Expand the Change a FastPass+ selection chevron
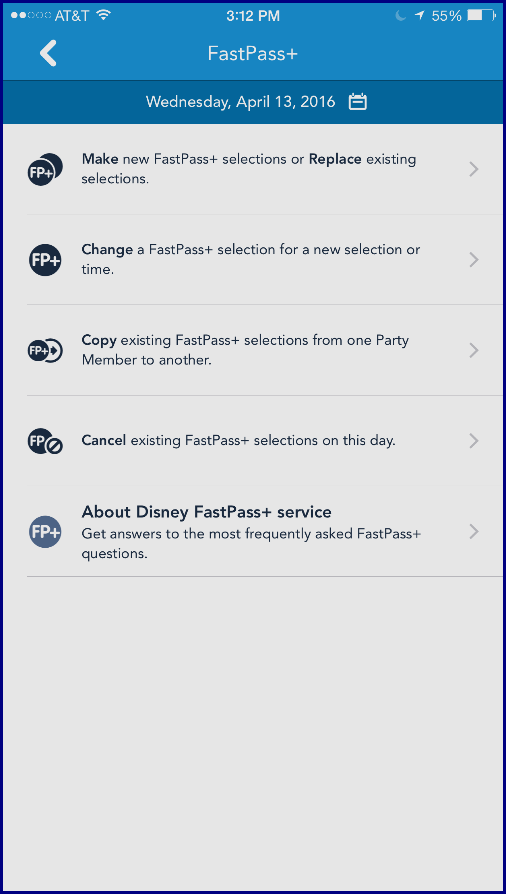Viewport: 506px width, 894px height. 473,260
